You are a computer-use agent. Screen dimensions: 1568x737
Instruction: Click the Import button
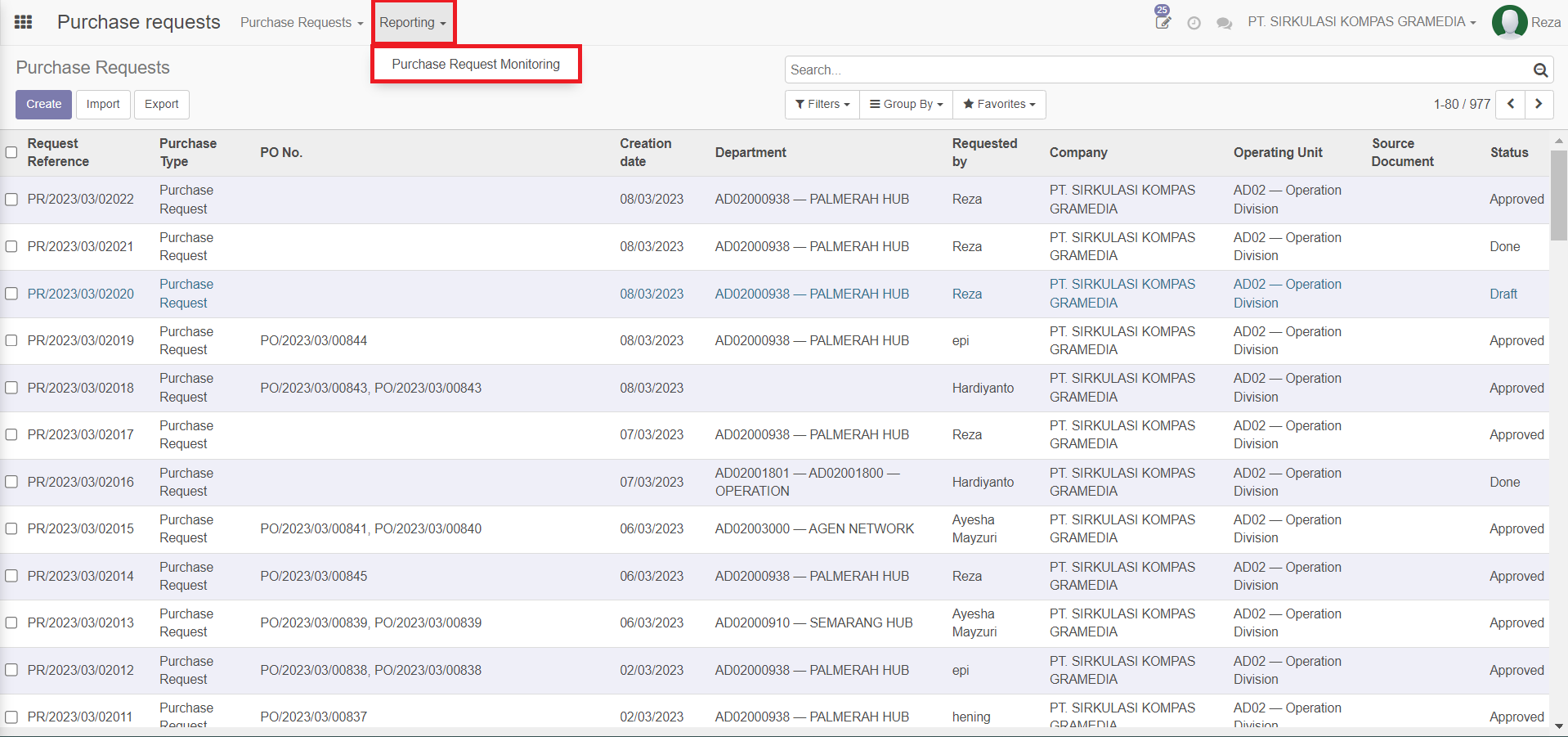click(103, 104)
